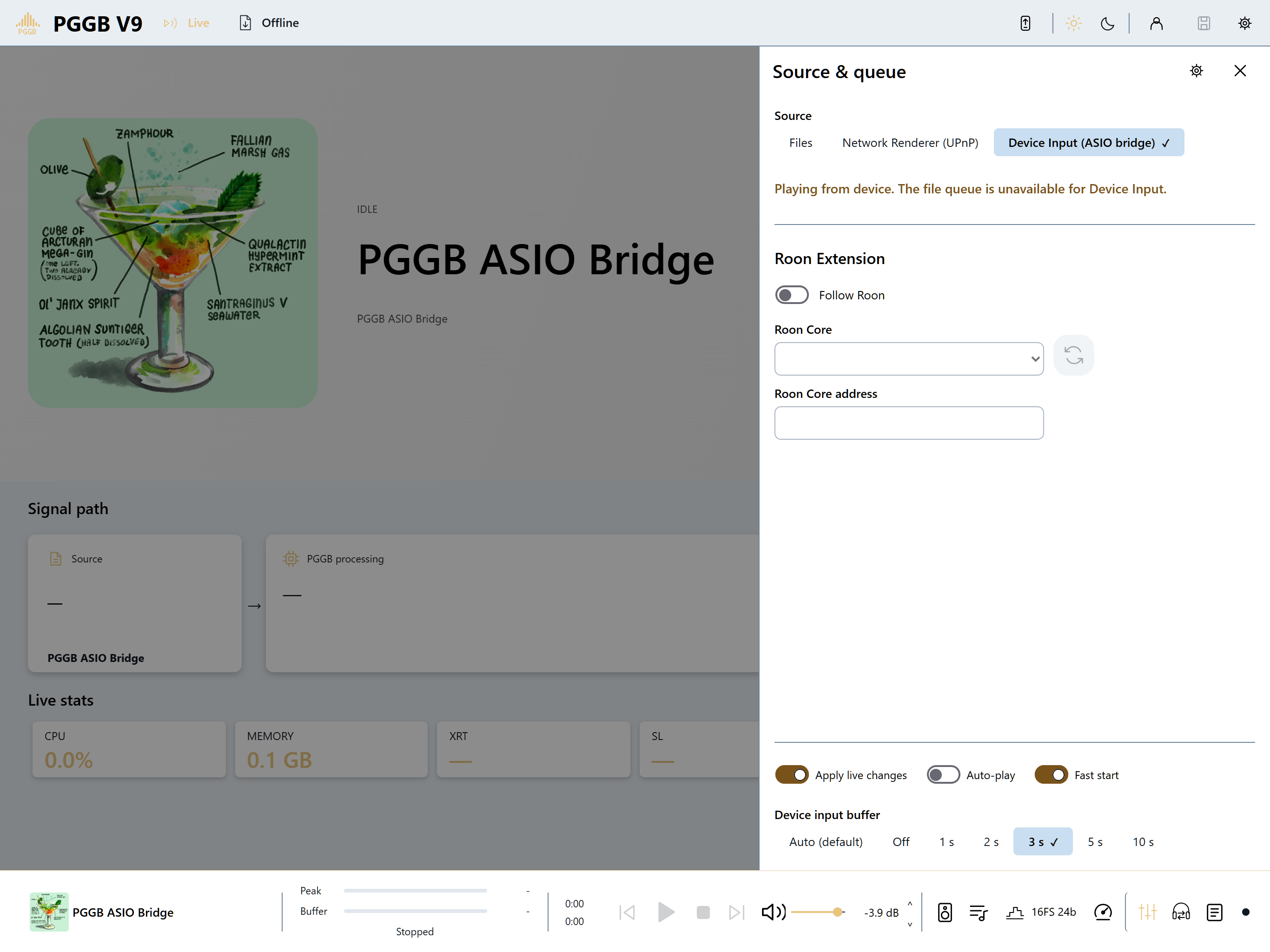1270x952 pixels.
Task: Select Network Renderer (UPnP) source
Action: (x=909, y=142)
